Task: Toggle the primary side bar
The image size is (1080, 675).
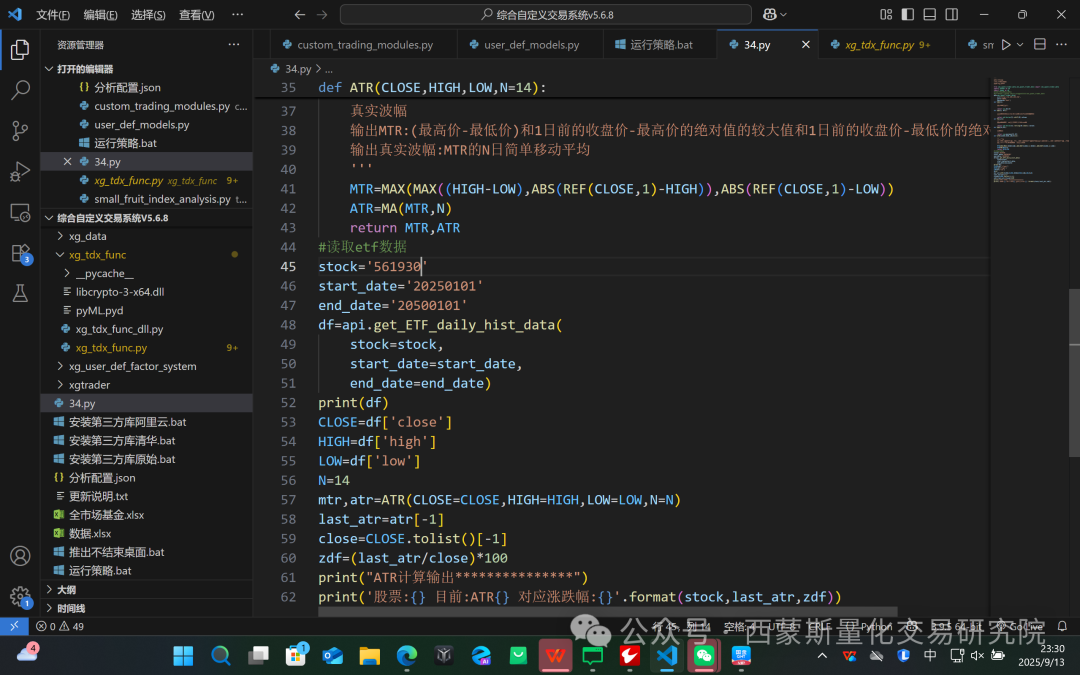Action: tap(908, 14)
